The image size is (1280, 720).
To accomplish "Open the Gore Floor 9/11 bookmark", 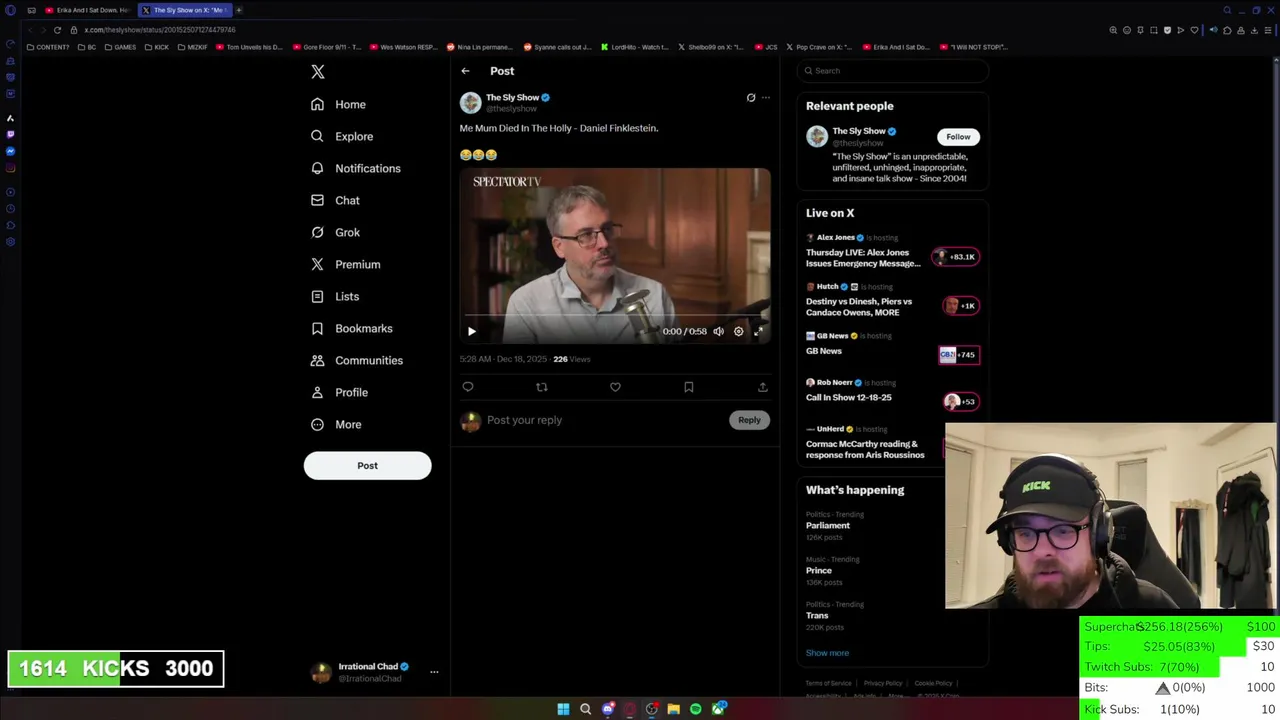I will point(326,47).
